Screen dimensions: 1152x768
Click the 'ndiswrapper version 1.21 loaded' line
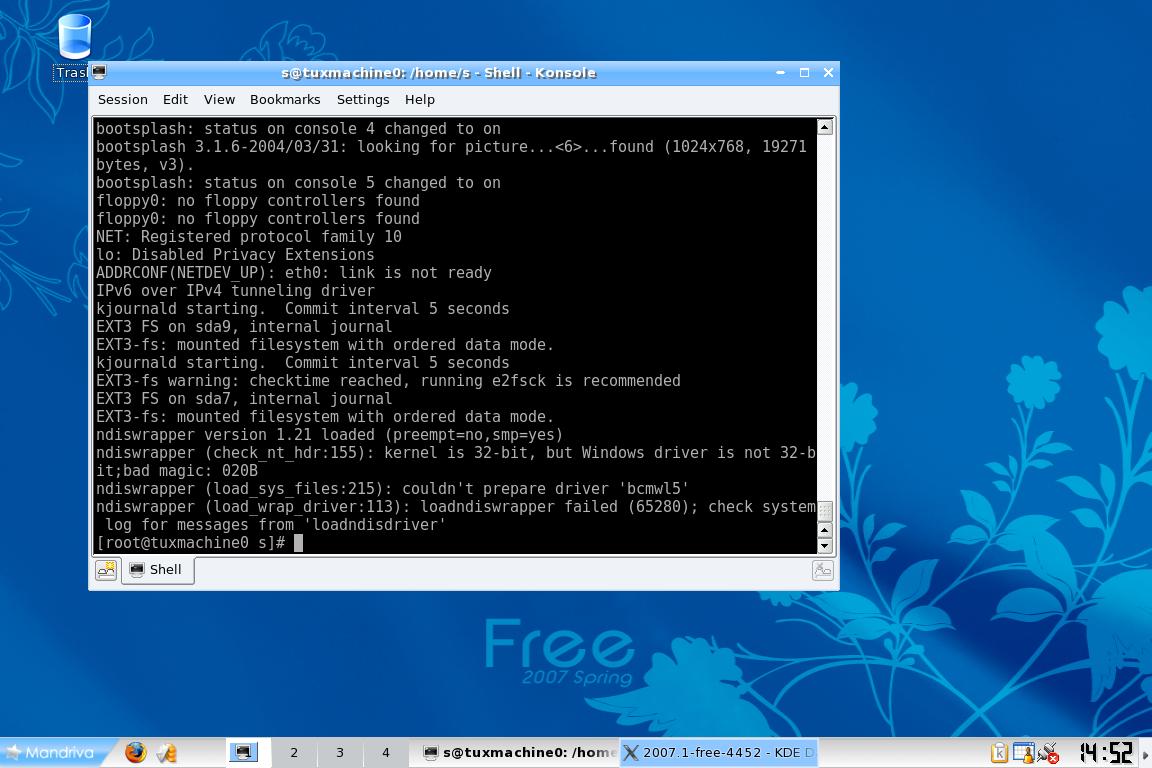pos(329,434)
